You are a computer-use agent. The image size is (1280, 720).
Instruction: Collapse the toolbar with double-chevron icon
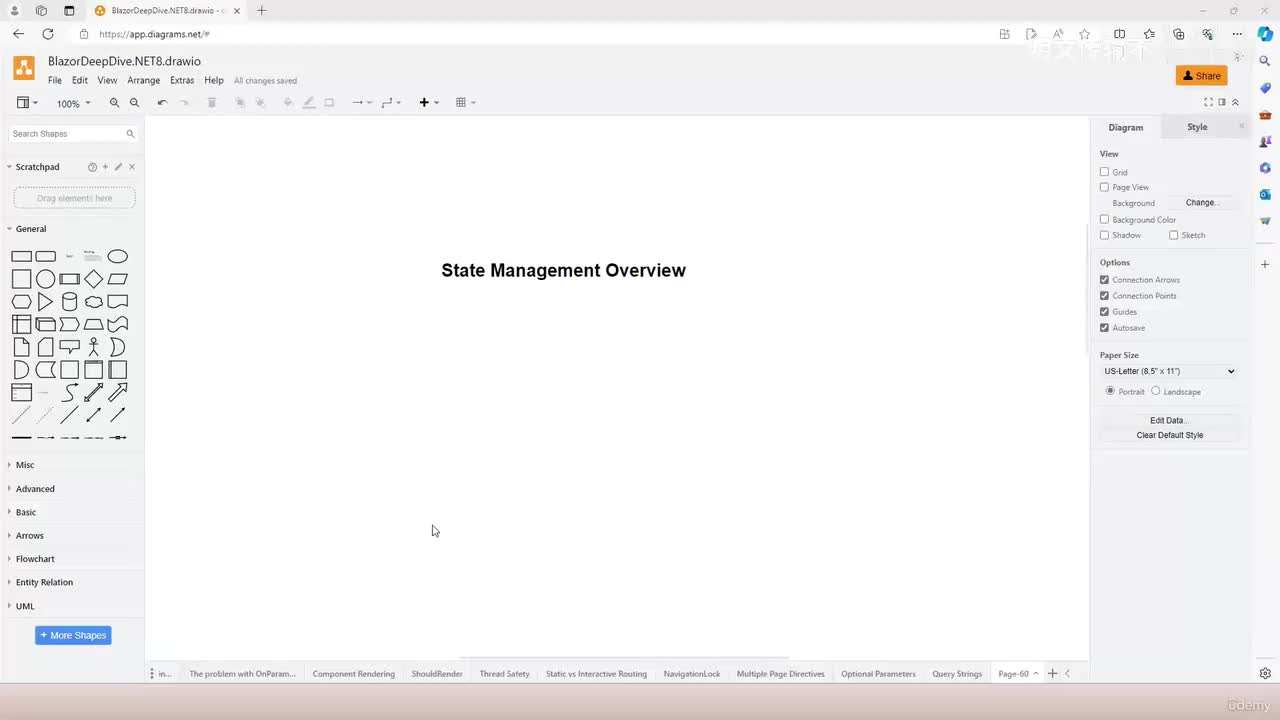point(1235,102)
